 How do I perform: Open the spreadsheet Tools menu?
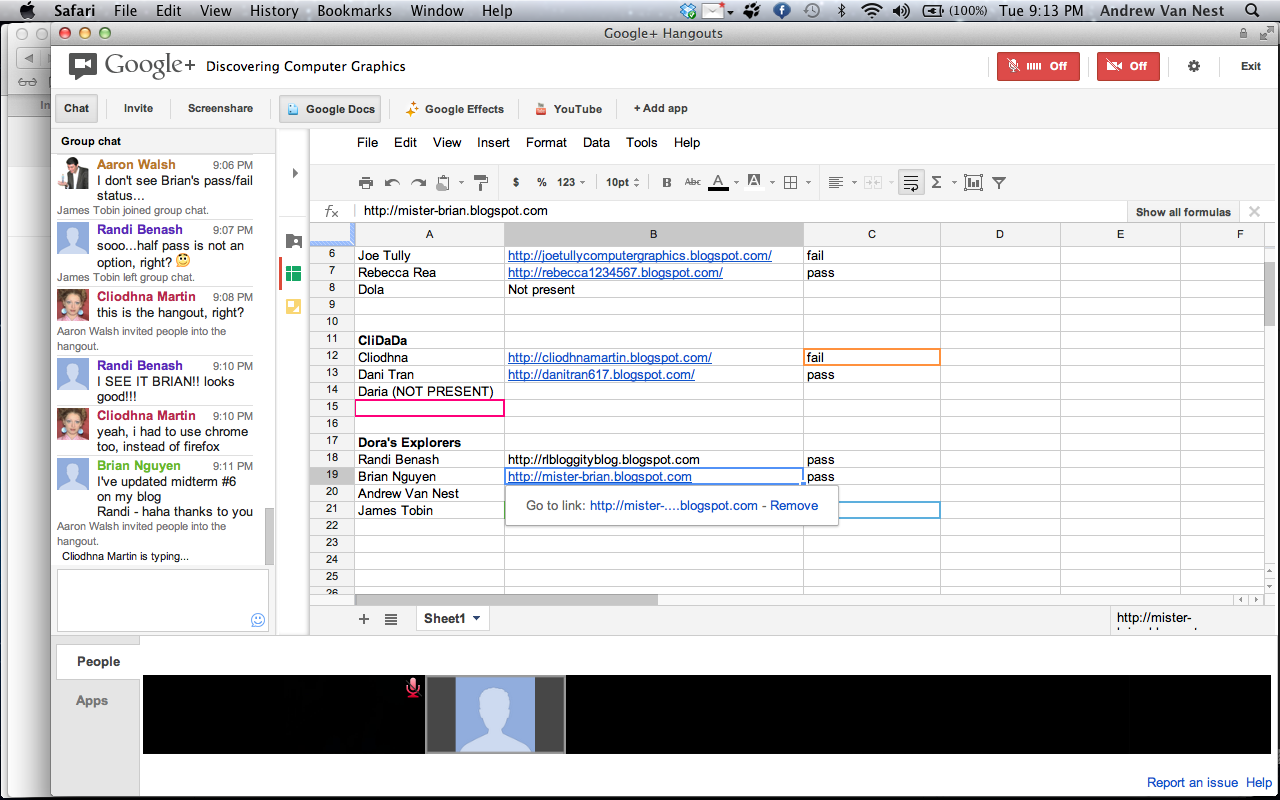[x=642, y=143]
